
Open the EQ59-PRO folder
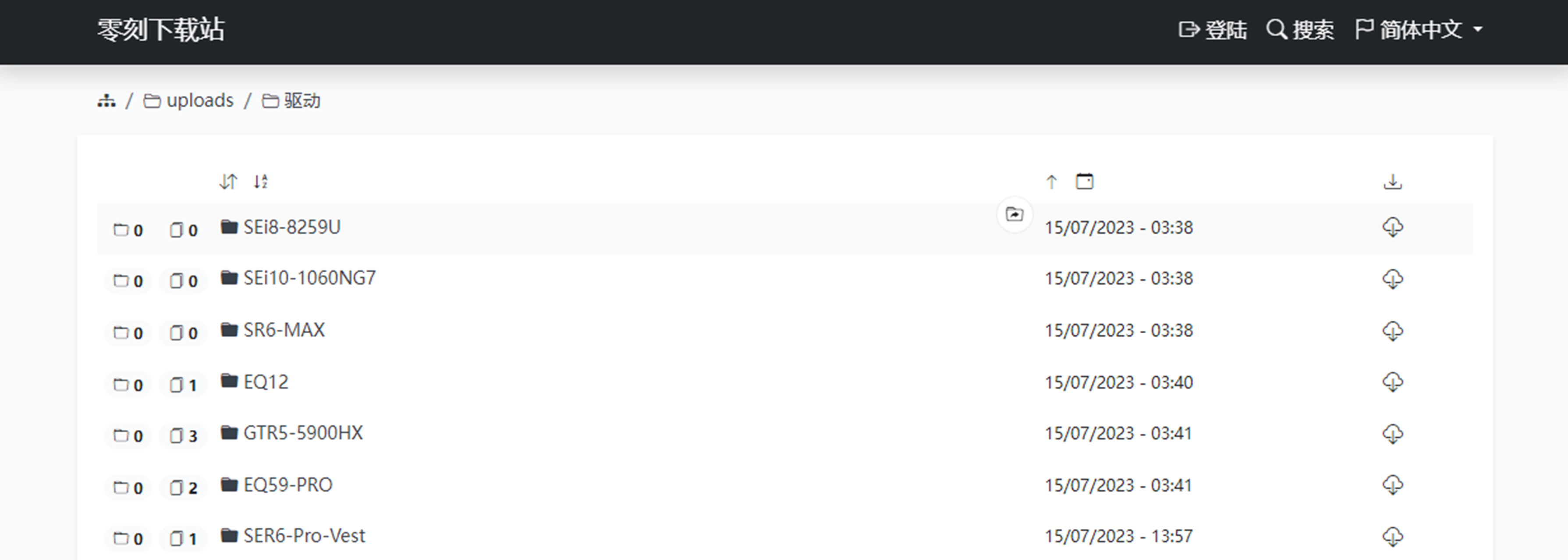[287, 485]
